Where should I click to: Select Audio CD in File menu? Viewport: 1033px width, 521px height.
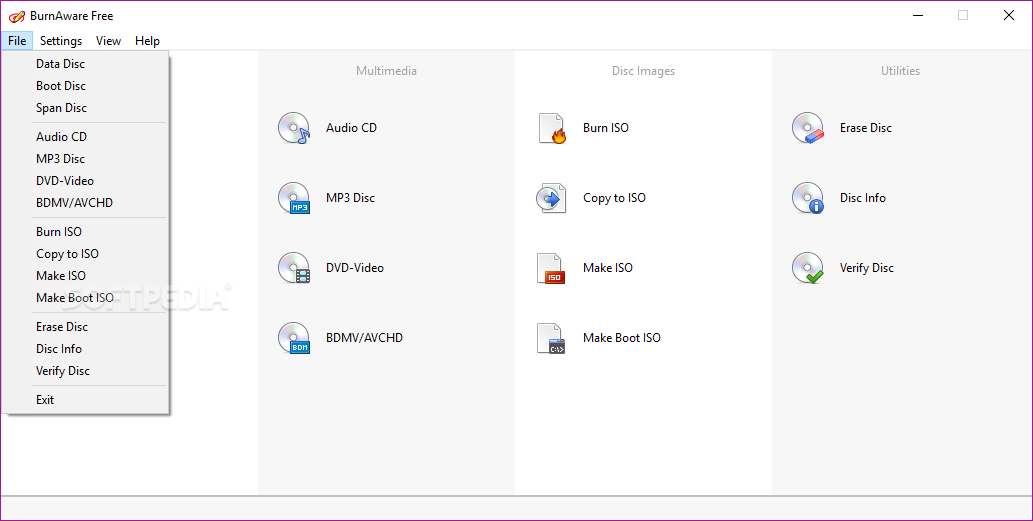86,136
